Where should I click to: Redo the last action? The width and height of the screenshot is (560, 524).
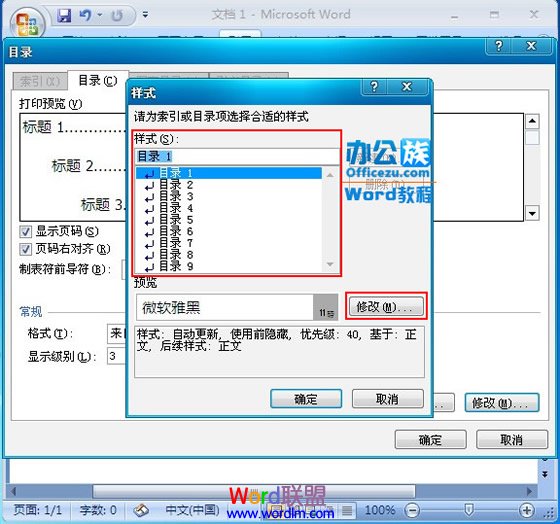pos(117,15)
